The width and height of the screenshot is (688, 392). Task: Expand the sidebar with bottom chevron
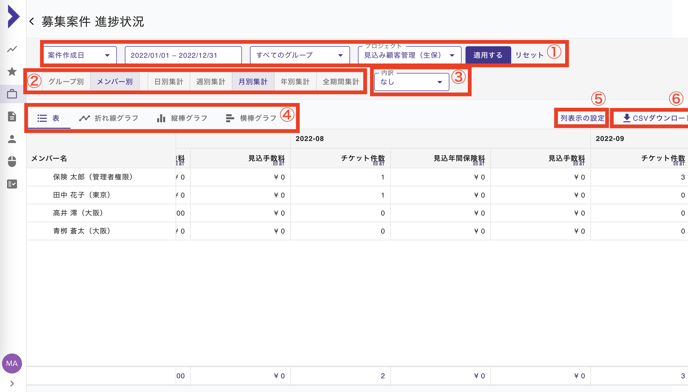12,384
